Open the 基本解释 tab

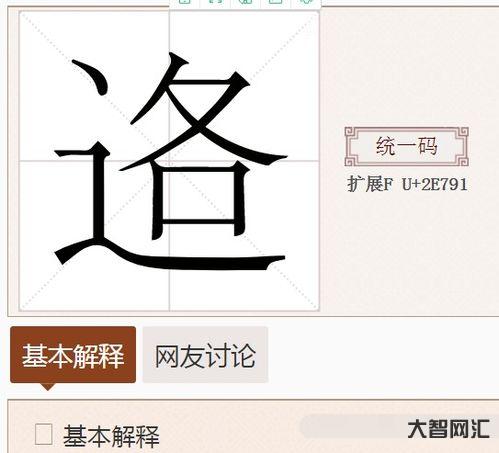pos(73,355)
